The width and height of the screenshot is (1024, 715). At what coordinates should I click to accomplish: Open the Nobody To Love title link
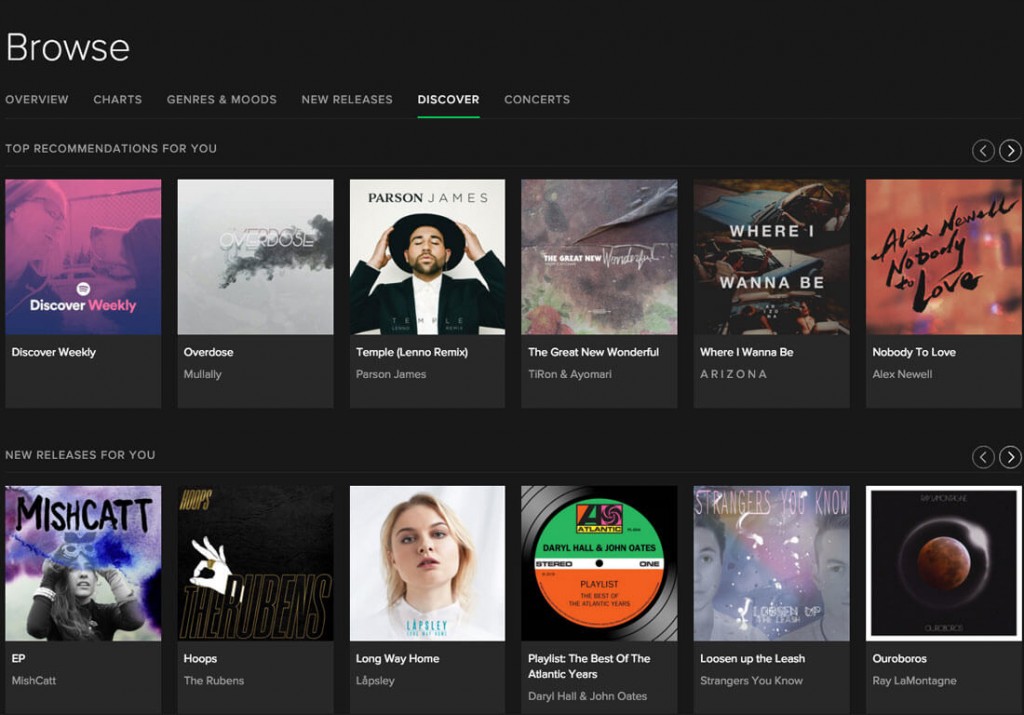click(x=914, y=352)
